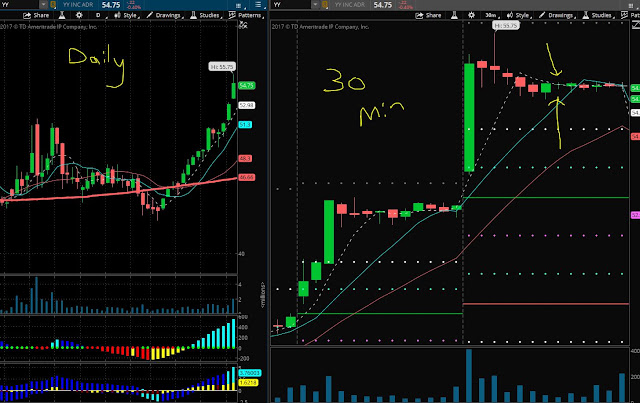Open the symbol dropdown arrow in the left chart
Viewport: 640px width, 403px height.
tap(43, 4)
